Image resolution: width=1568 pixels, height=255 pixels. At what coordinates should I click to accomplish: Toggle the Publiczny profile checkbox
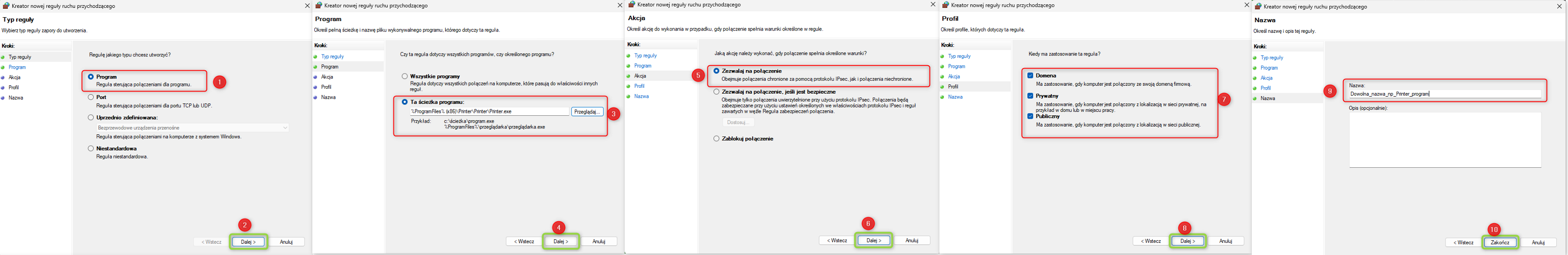pos(1031,116)
